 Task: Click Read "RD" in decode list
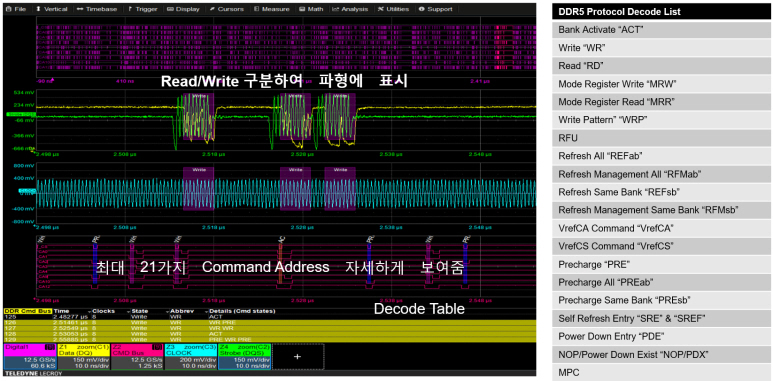[662, 66]
